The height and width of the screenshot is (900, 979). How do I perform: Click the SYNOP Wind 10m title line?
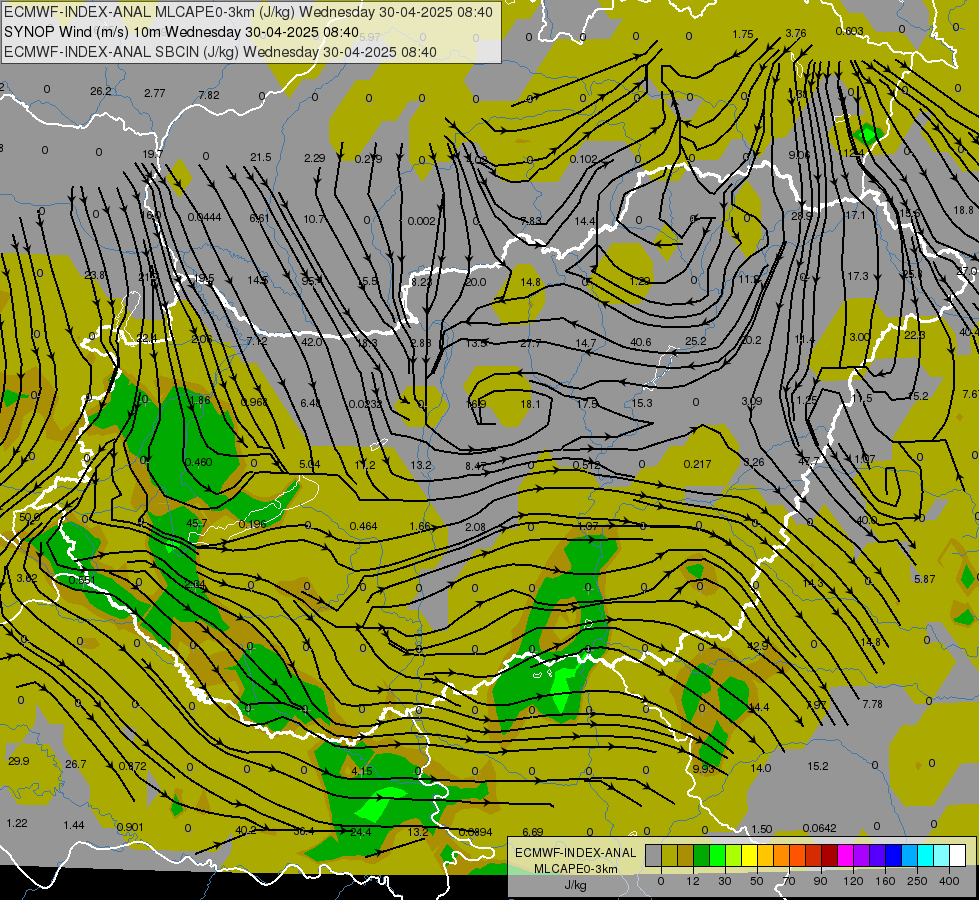tap(181, 32)
